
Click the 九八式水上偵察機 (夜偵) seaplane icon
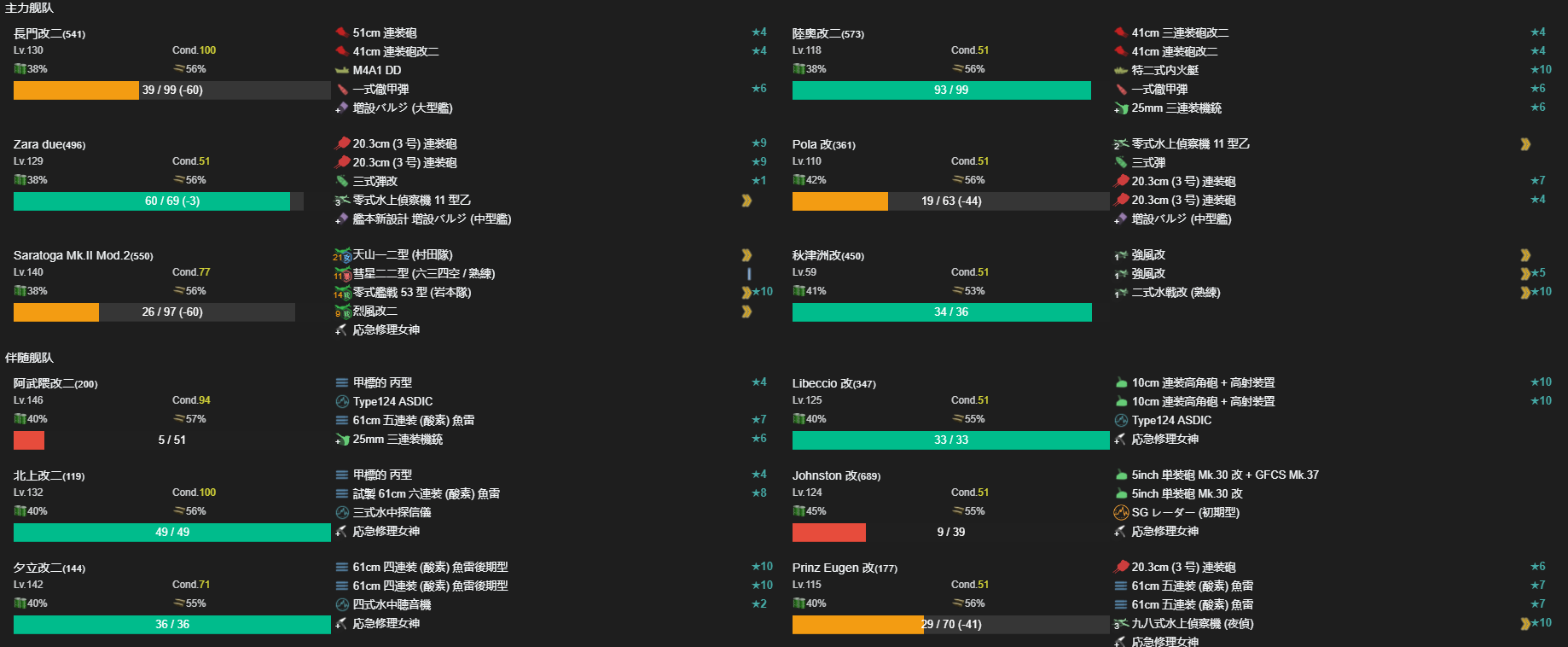click(1121, 624)
